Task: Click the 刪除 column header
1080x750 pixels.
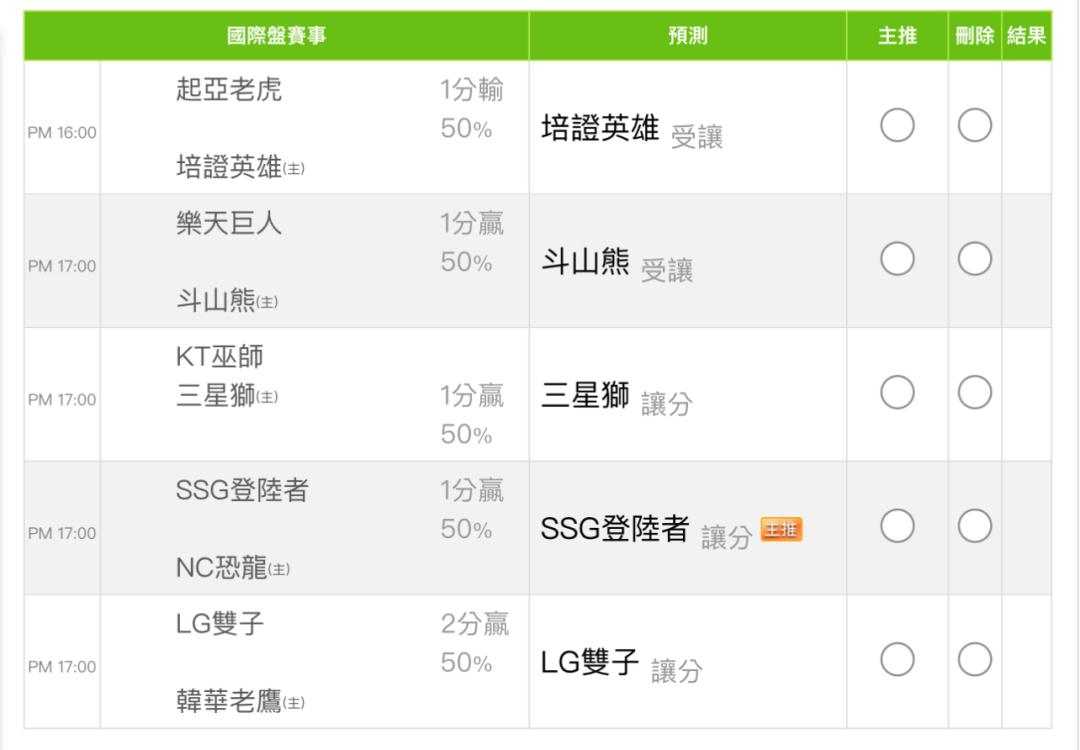Action: click(x=975, y=36)
